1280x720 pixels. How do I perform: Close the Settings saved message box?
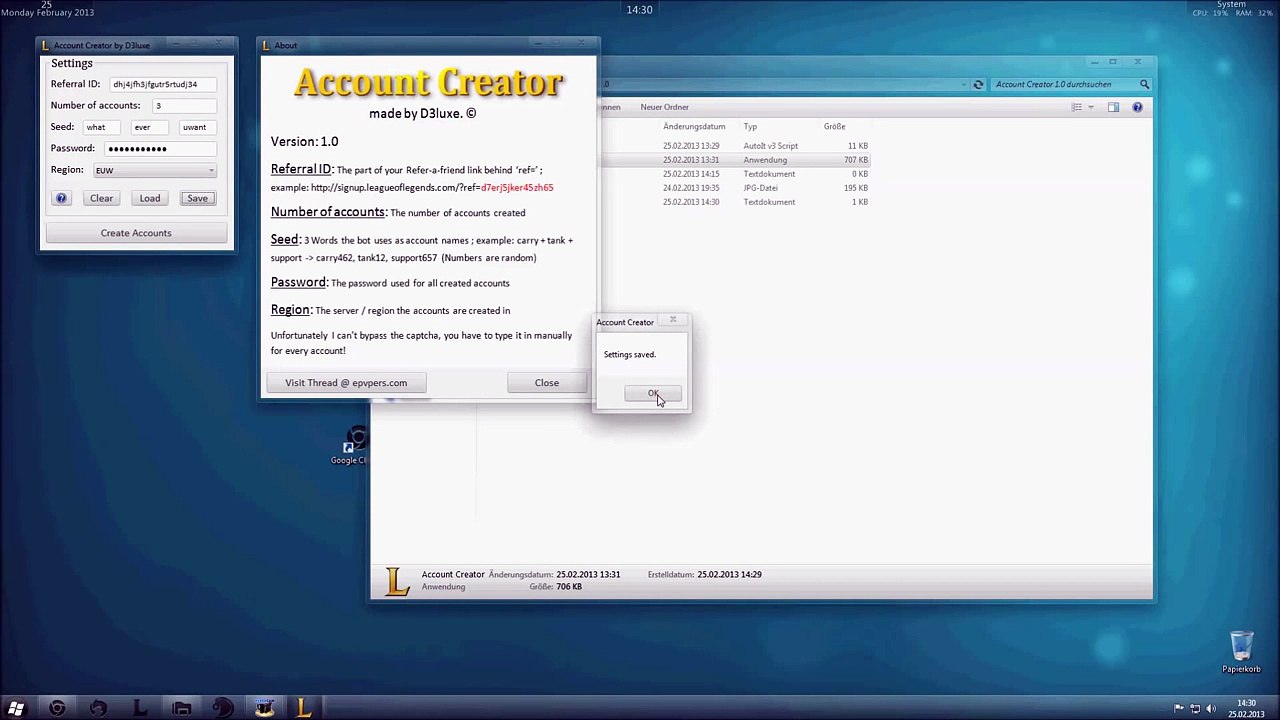[673, 321]
